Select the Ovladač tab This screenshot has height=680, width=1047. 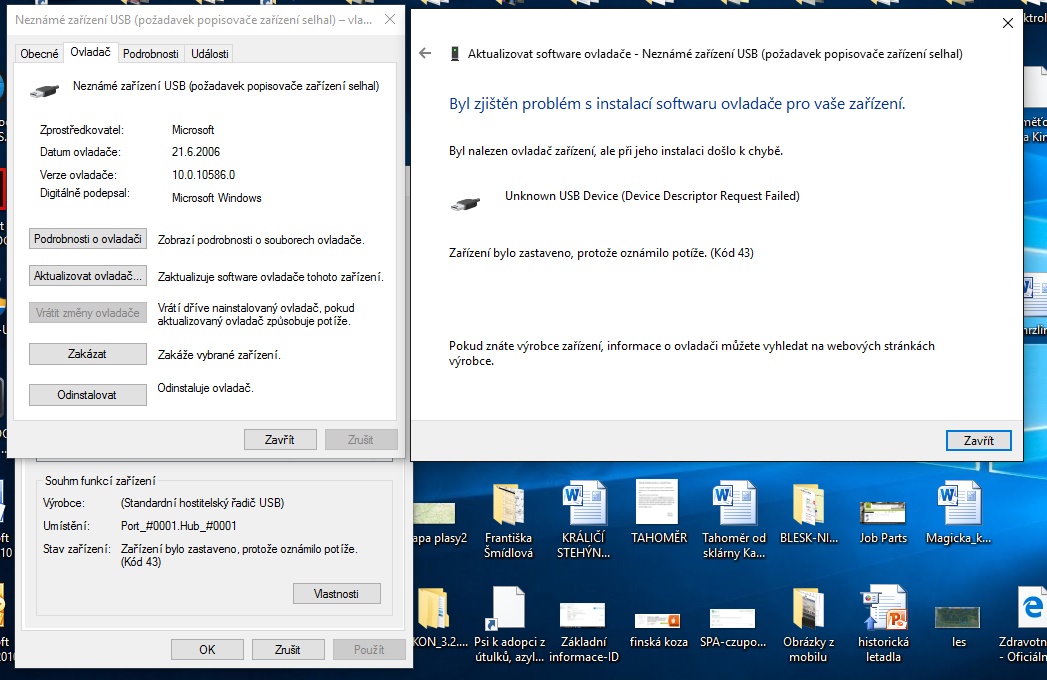tap(90, 52)
